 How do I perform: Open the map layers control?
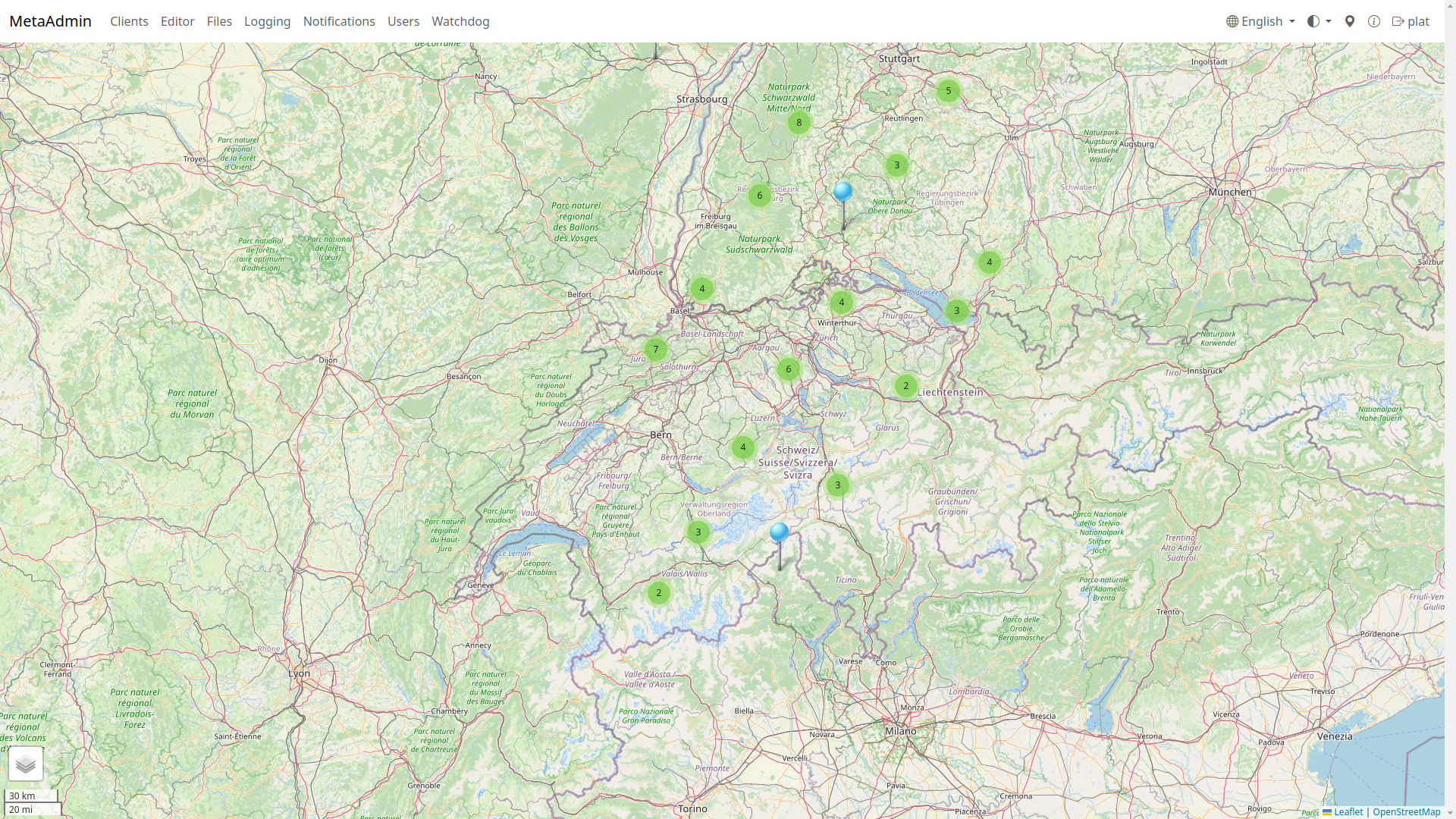coord(26,764)
